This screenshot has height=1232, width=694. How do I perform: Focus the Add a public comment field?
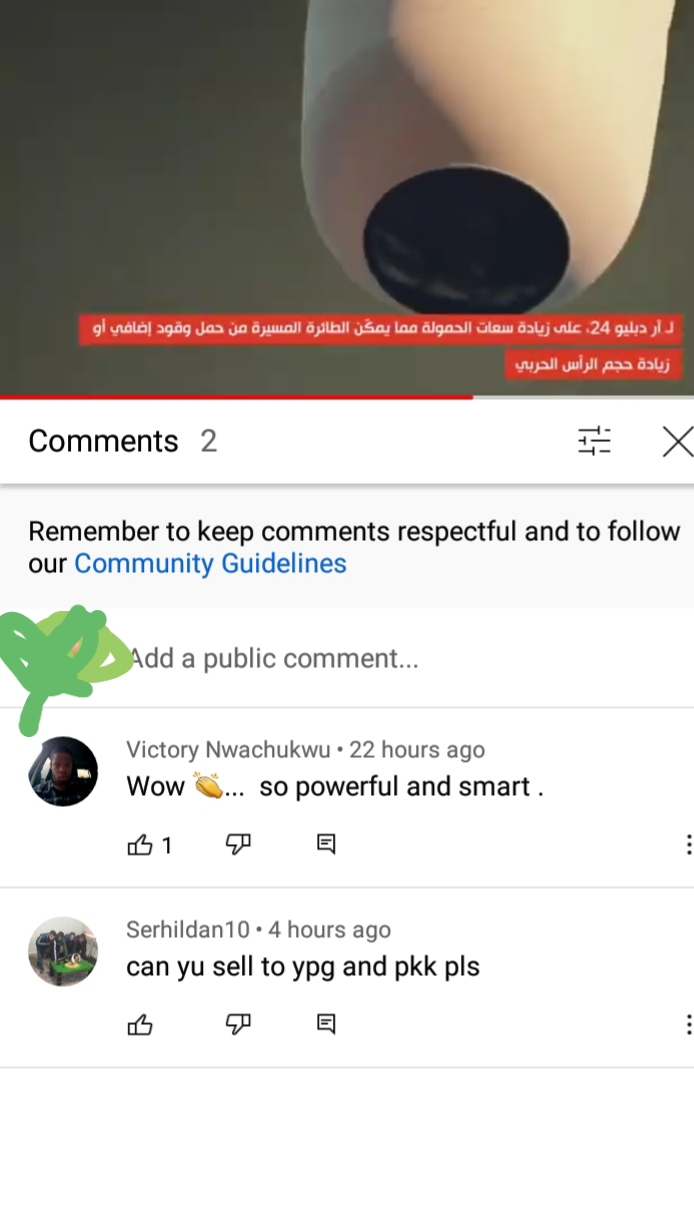(x=400, y=658)
